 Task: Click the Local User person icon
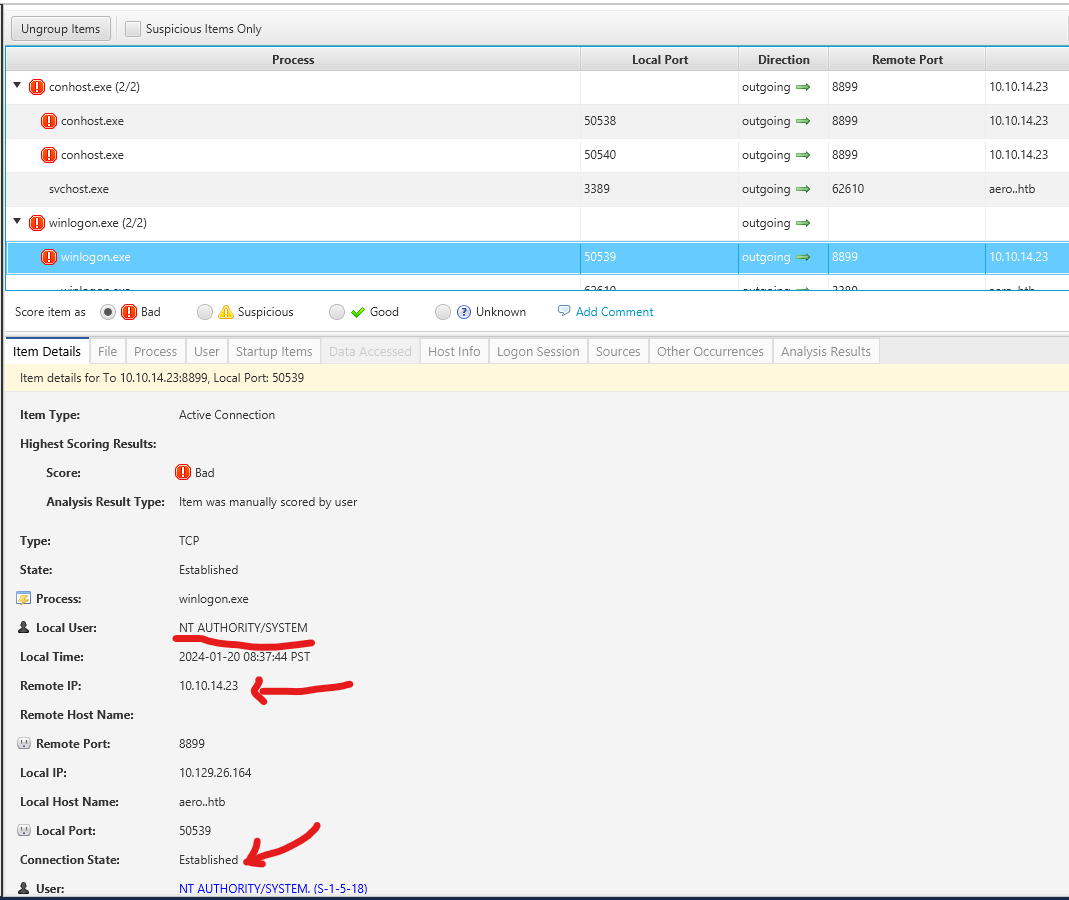(24, 628)
